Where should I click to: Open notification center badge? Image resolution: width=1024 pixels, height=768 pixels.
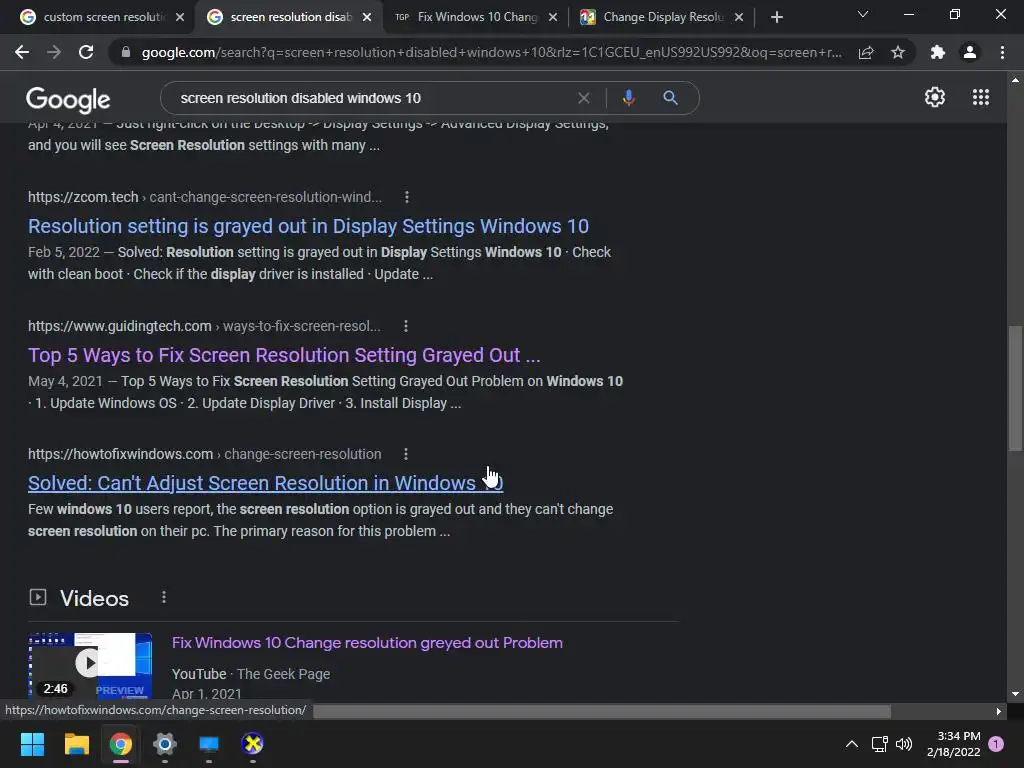click(996, 744)
